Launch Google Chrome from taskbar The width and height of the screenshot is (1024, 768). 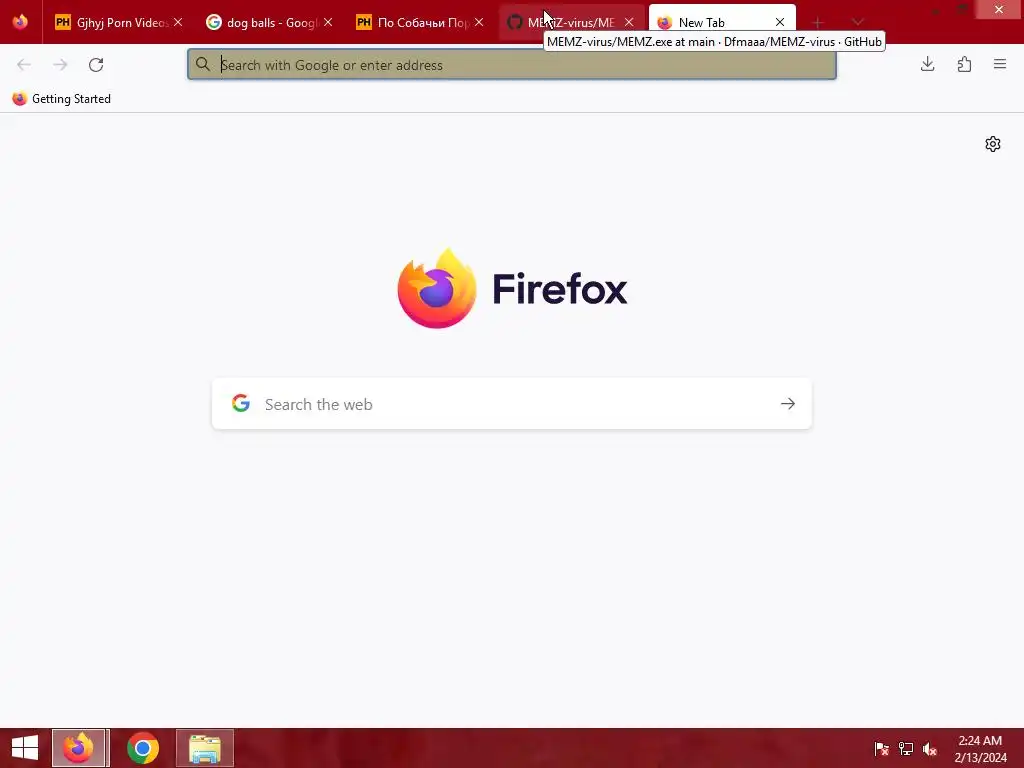pyautogui.click(x=142, y=748)
